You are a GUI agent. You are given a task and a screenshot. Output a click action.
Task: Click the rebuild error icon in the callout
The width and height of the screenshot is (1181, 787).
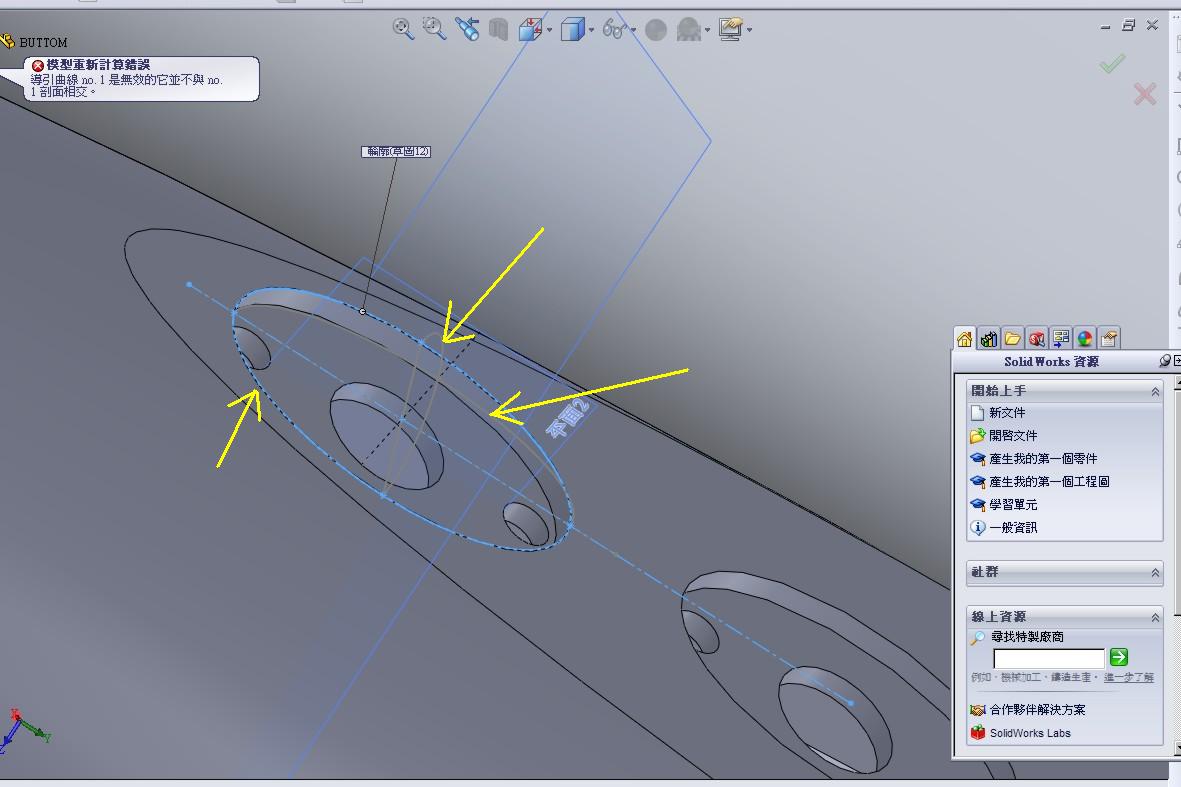click(38, 66)
